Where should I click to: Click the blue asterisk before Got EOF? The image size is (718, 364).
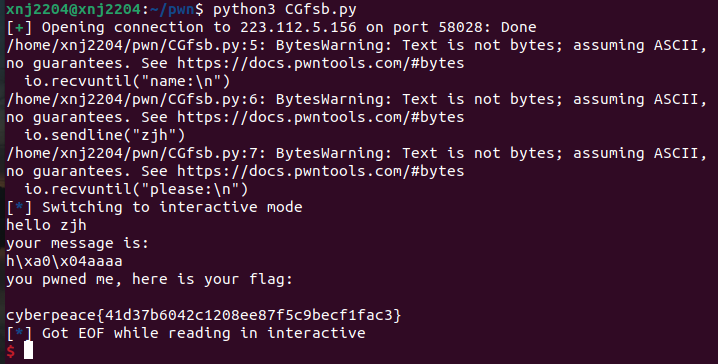[19, 332]
